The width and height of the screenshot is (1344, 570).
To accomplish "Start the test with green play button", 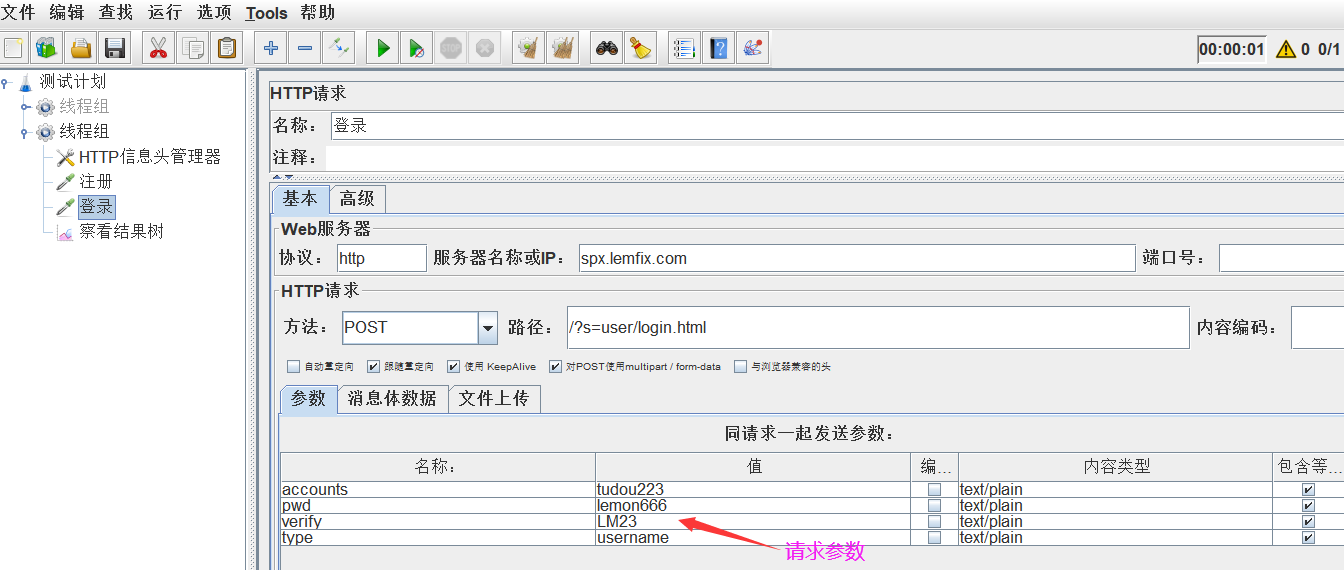I will tap(382, 48).
